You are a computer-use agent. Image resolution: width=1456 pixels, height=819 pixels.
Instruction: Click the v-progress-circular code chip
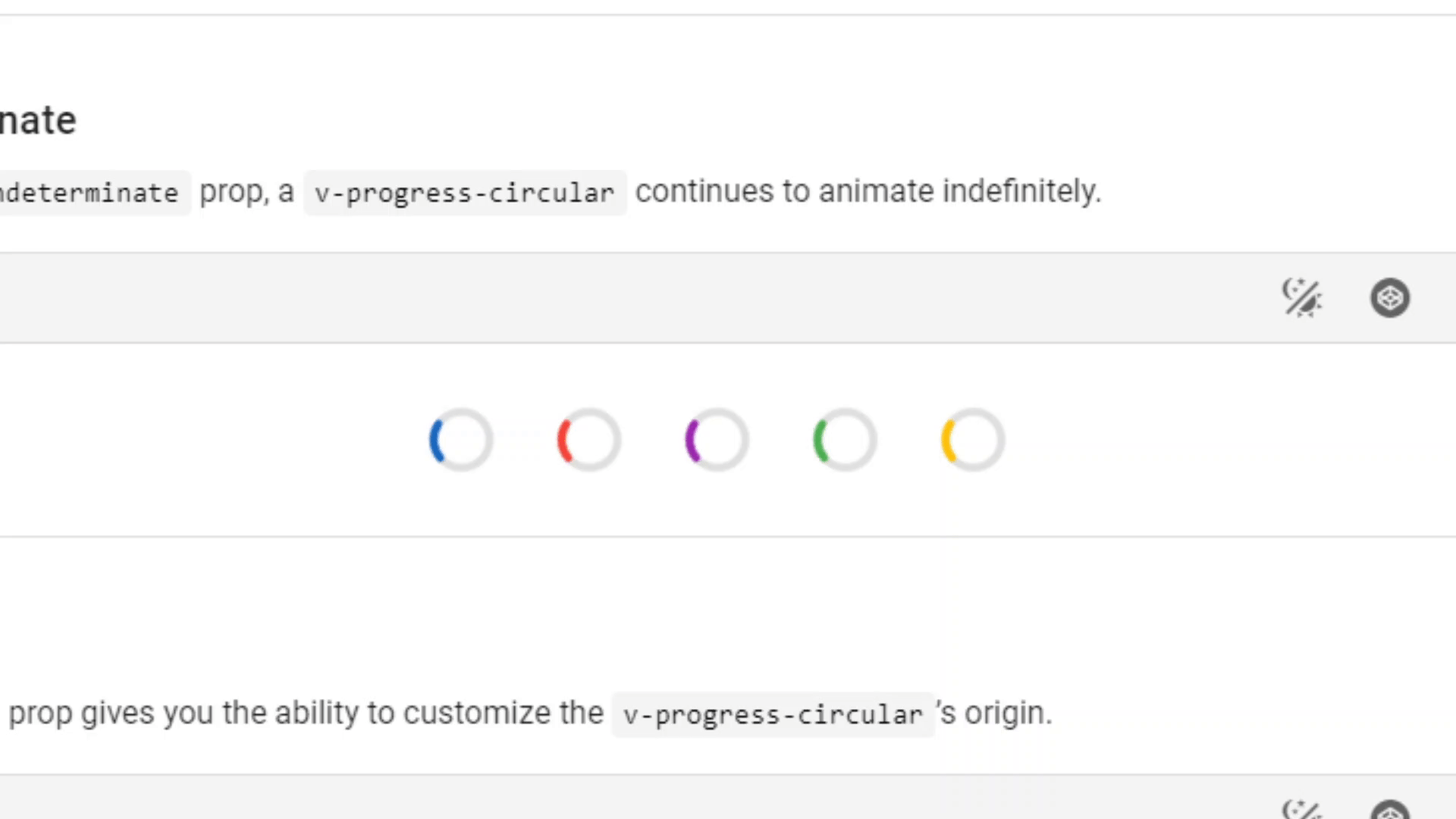point(464,192)
